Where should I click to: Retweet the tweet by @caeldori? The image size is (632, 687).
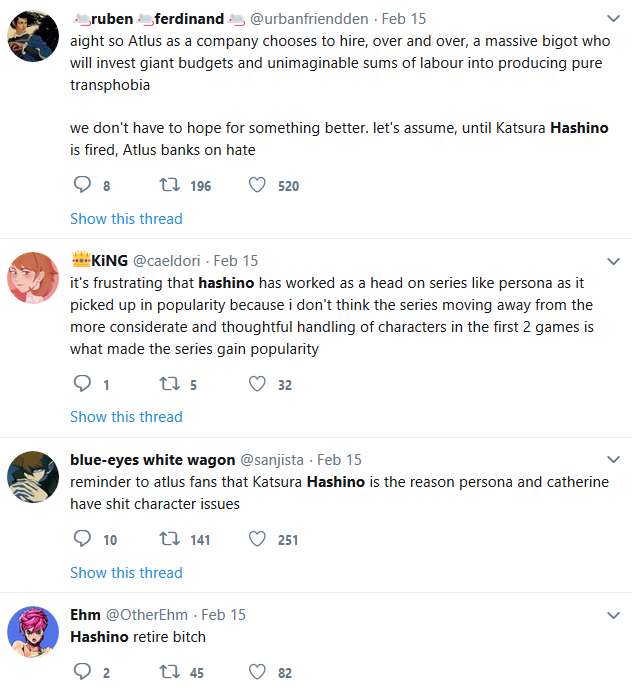pos(169,383)
